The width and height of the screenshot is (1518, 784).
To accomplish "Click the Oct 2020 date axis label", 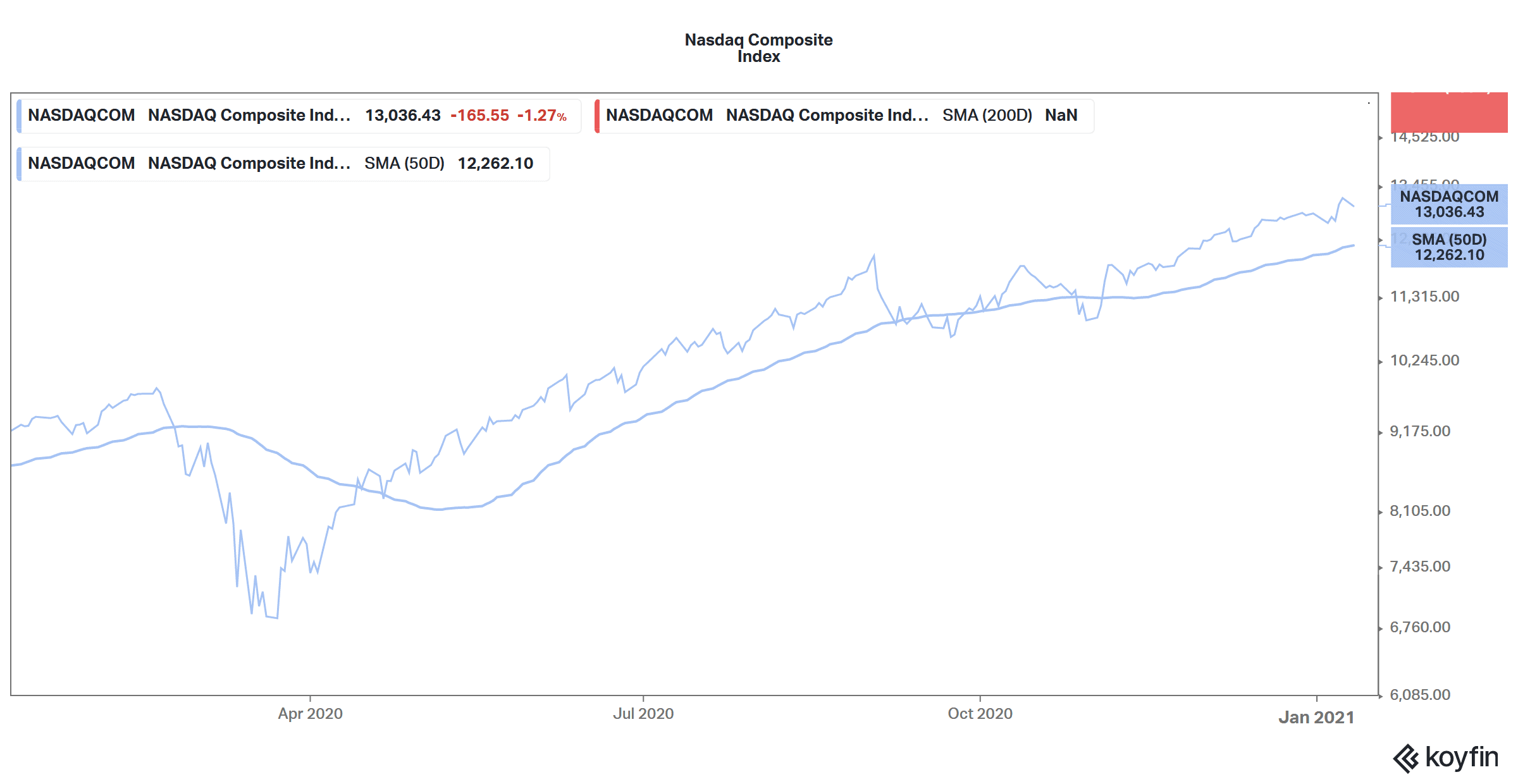I will point(980,714).
